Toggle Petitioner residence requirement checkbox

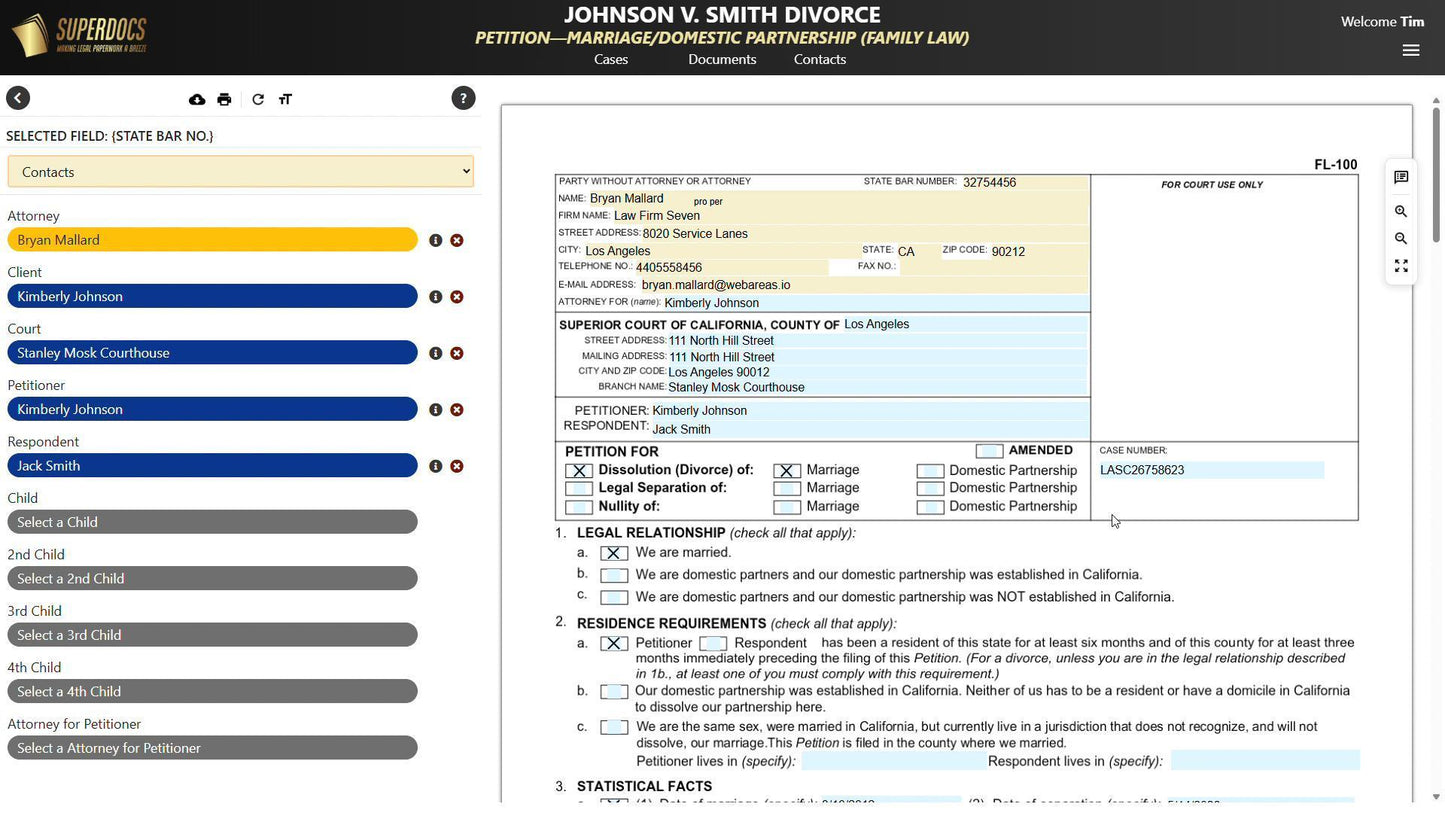(614, 644)
